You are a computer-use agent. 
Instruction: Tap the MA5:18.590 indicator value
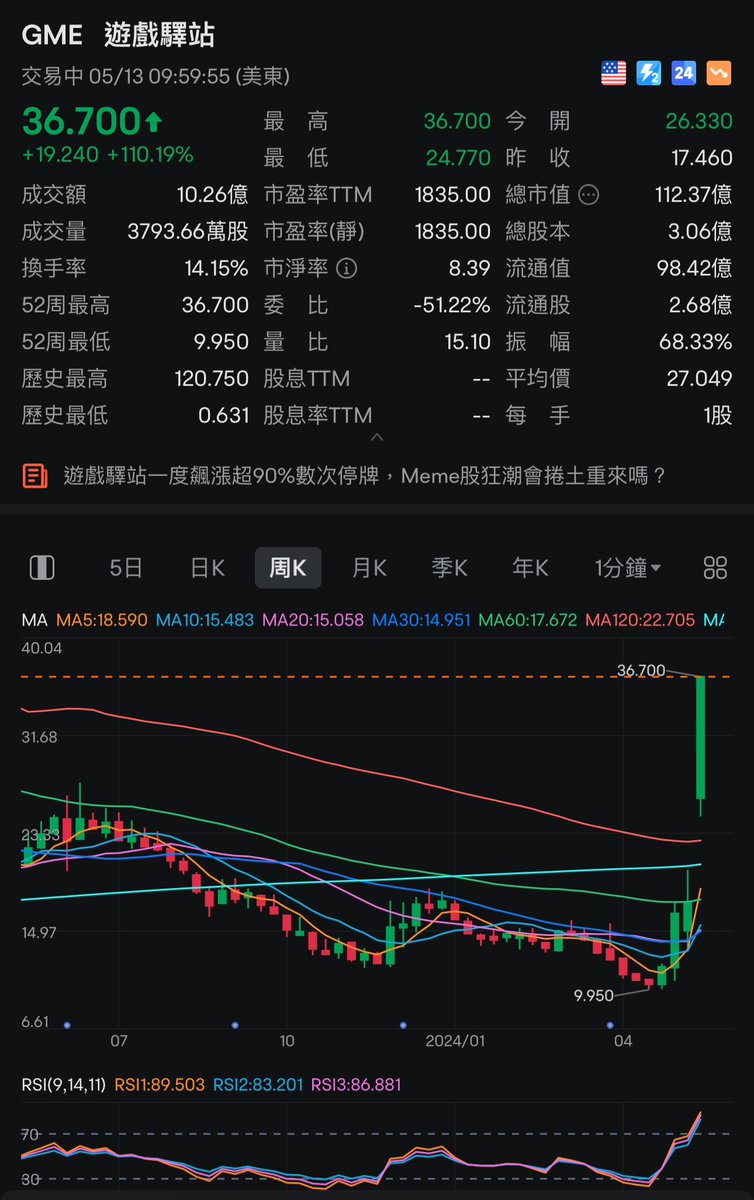101,620
